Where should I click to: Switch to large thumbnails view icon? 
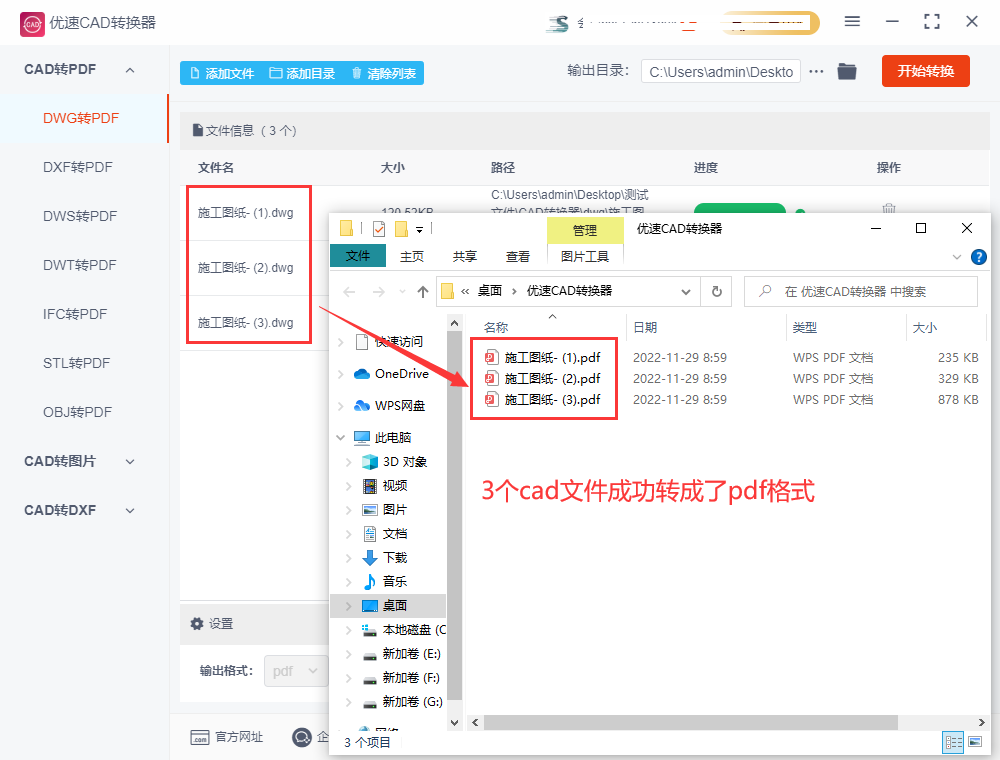[975, 742]
